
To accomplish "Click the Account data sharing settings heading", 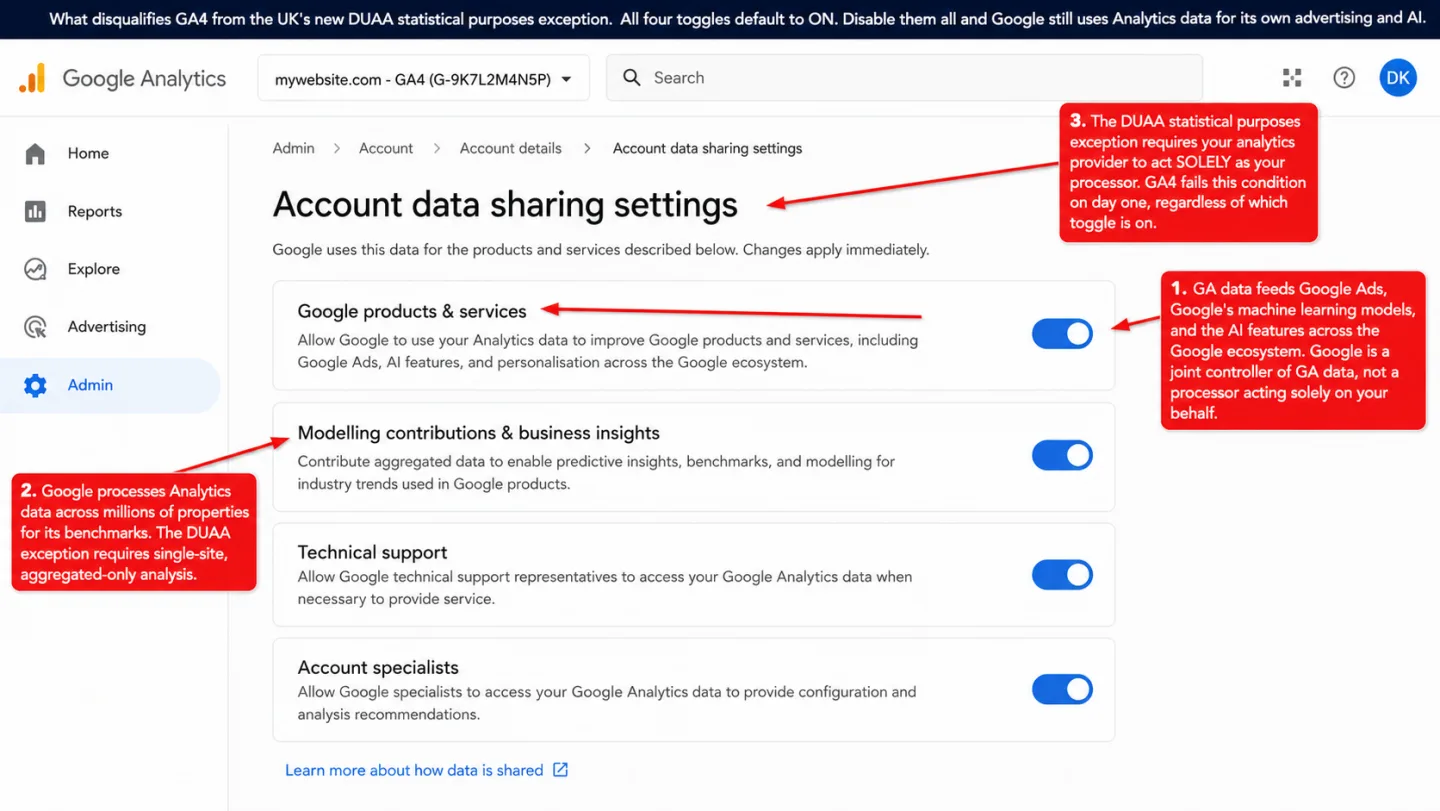I will [505, 204].
